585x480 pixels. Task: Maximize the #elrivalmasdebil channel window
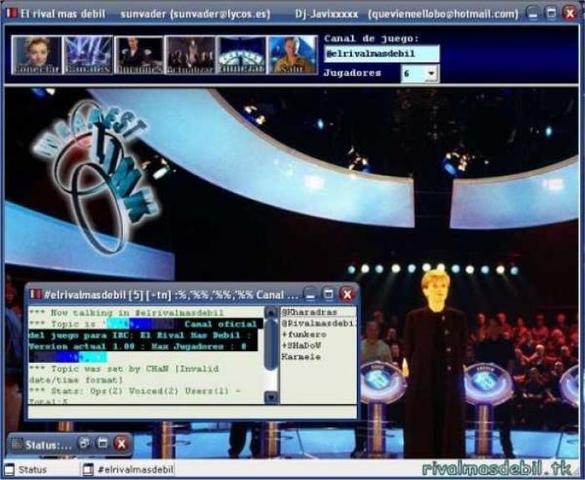pos(328,295)
